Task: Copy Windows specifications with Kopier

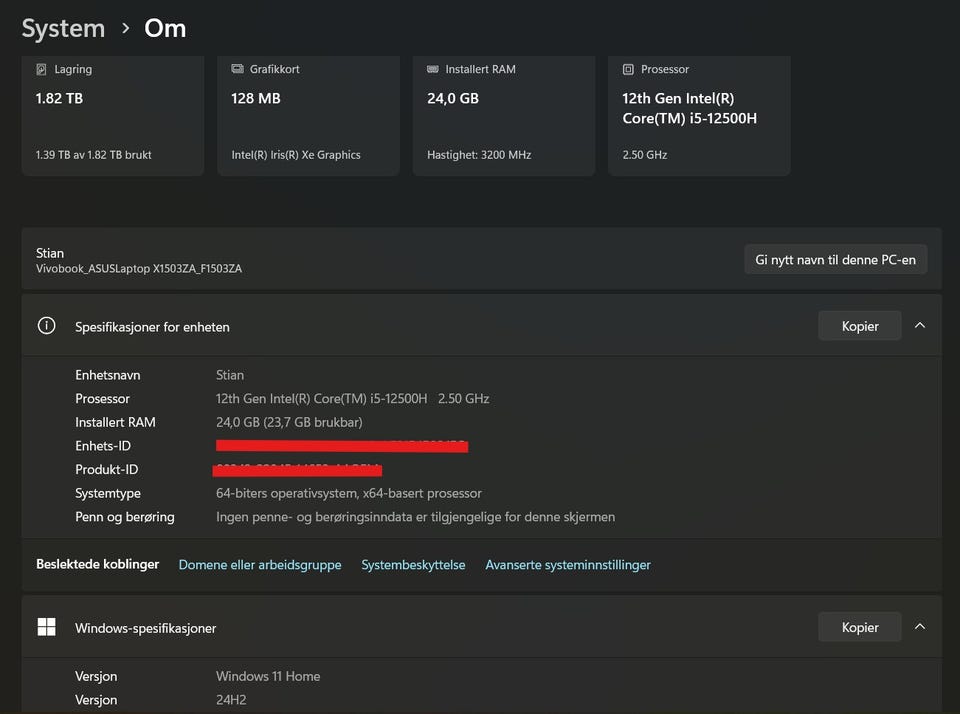Action: point(860,627)
